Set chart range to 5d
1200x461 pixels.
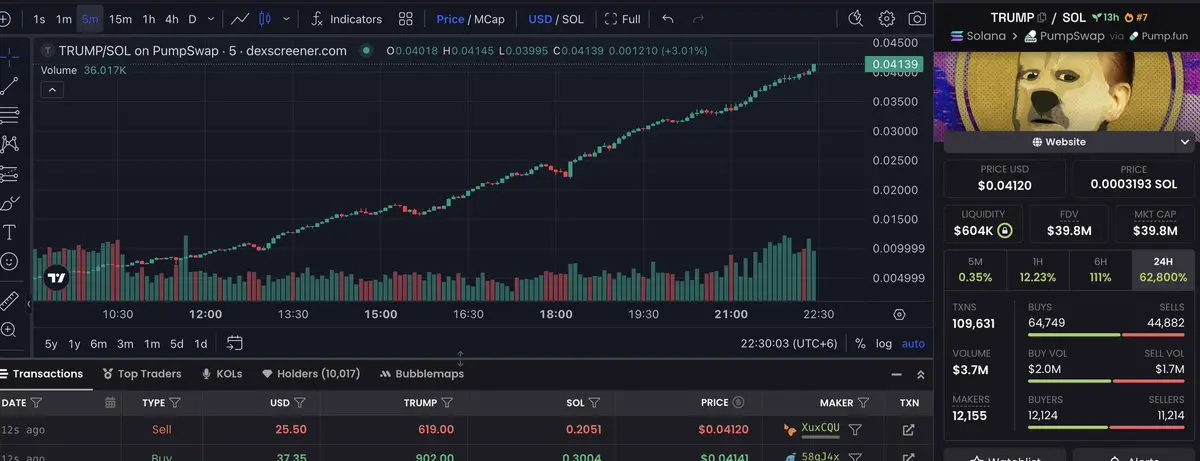176,343
